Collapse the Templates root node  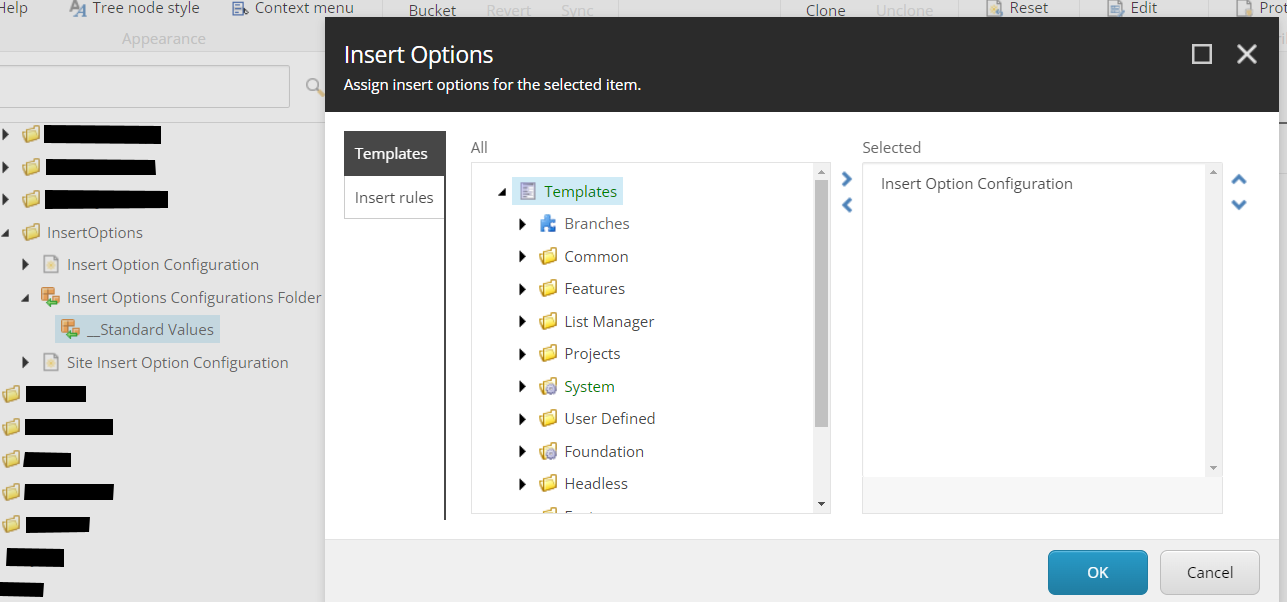pyautogui.click(x=502, y=192)
